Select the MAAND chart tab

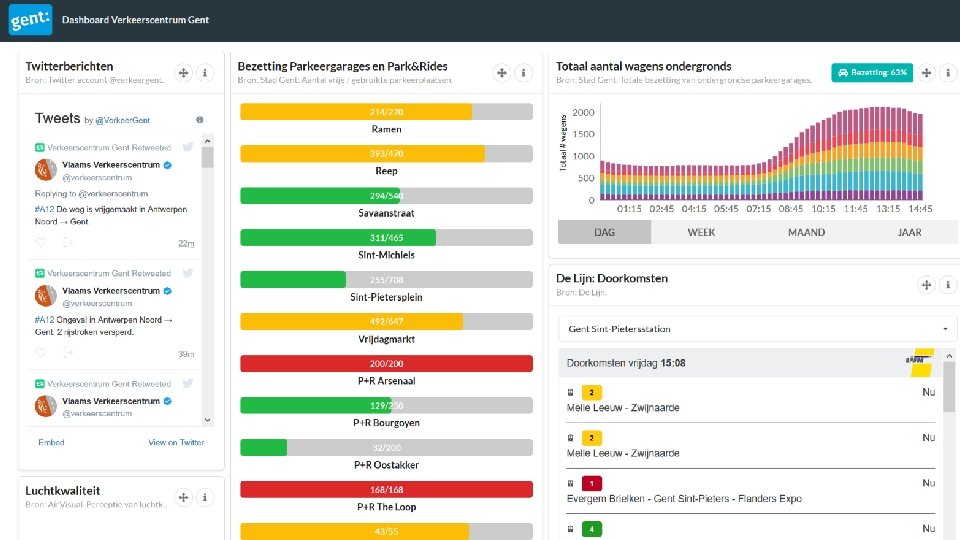pos(806,232)
